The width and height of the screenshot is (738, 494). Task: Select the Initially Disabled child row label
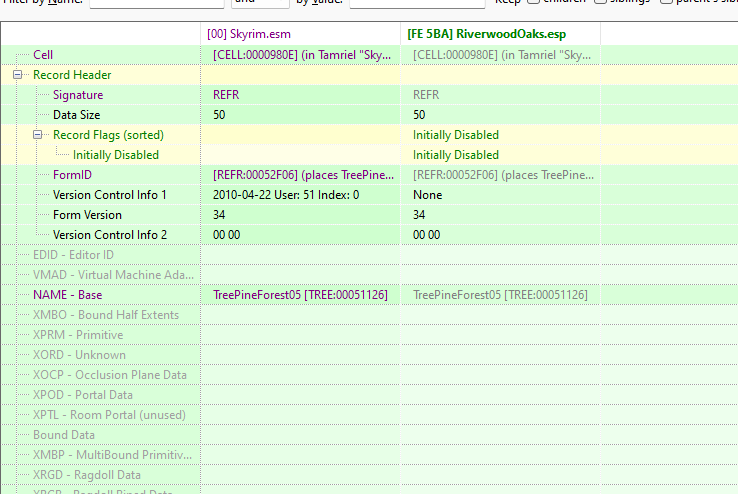(x=116, y=155)
